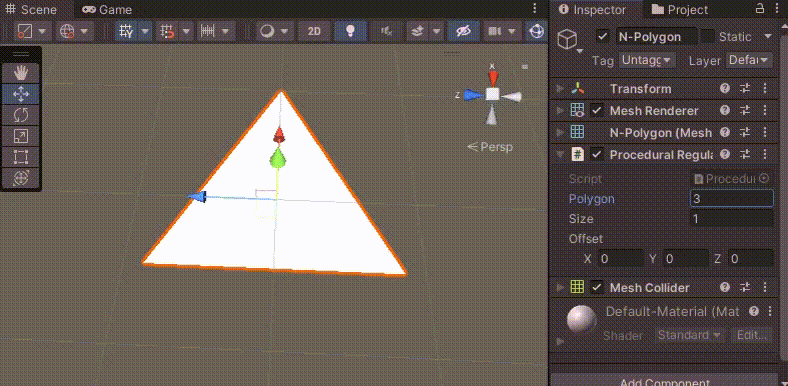This screenshot has height=386, width=788.
Task: Toggle the grid visibility icon
Action: 126,32
